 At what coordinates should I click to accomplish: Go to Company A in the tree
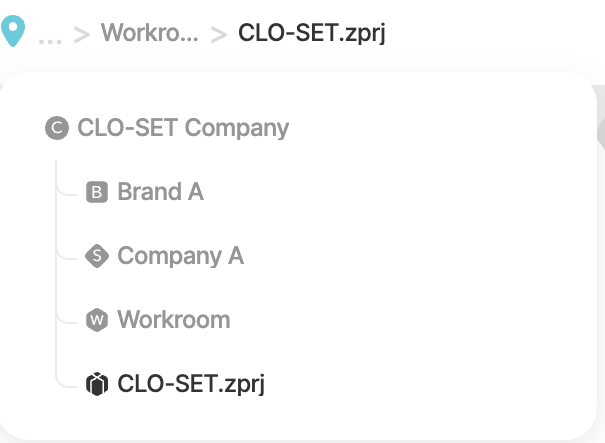[x=181, y=256]
